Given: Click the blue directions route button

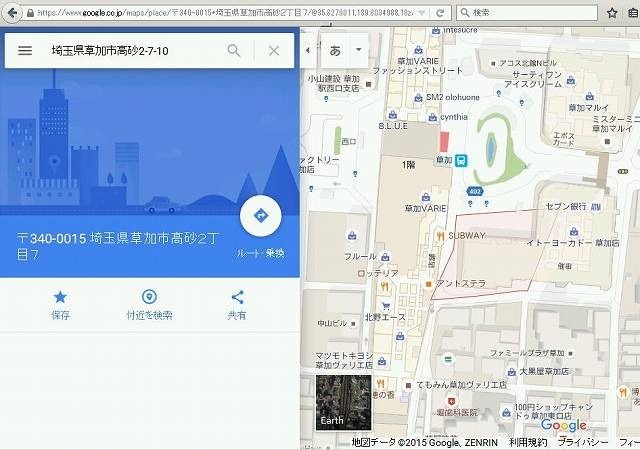Looking at the screenshot, I should pos(261,216).
